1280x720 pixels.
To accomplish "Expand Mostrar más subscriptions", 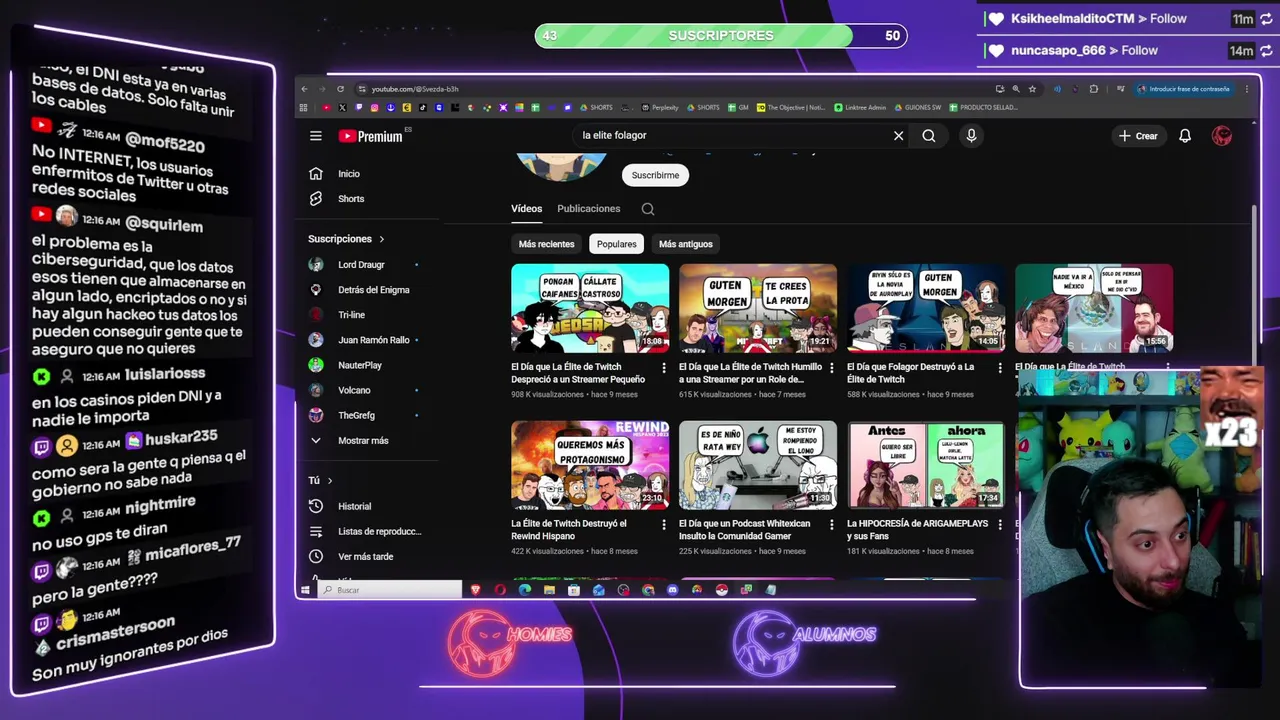I will click(x=362, y=441).
